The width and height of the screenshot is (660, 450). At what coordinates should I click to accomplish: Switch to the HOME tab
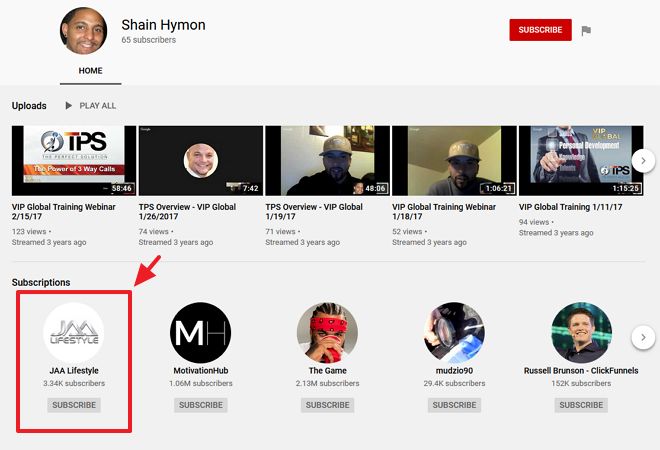click(90, 71)
